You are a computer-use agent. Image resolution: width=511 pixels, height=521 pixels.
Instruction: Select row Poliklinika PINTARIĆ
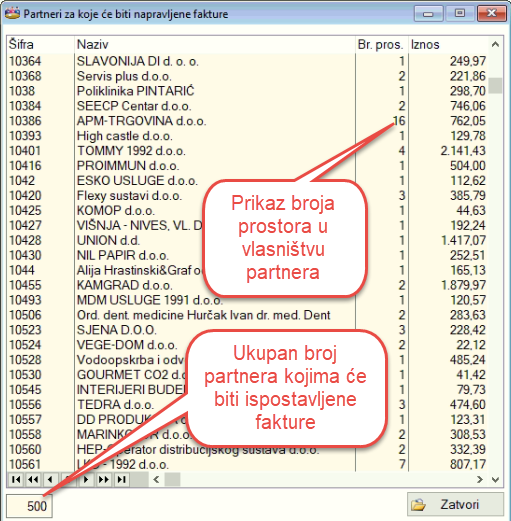point(247,91)
